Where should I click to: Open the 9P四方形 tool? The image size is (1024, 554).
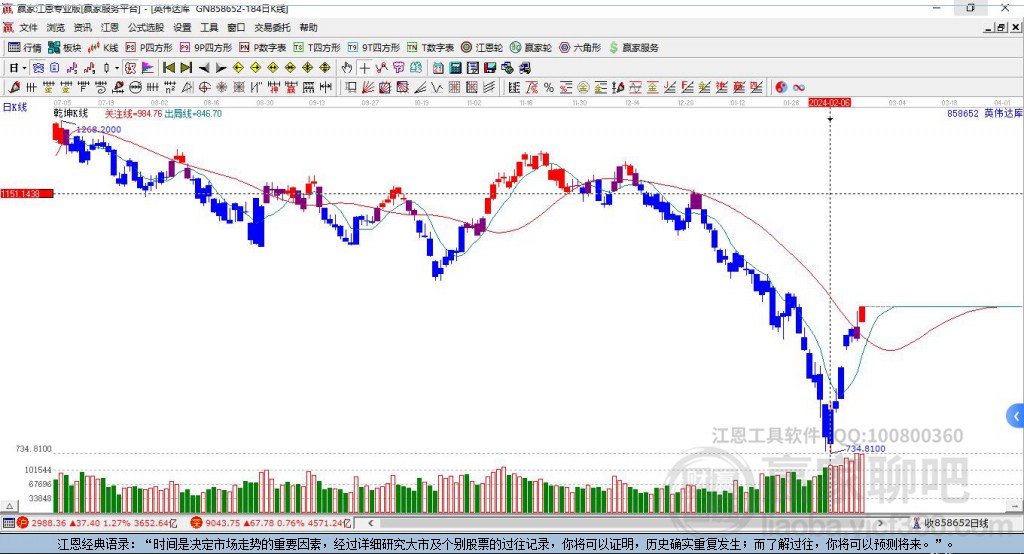click(206, 48)
